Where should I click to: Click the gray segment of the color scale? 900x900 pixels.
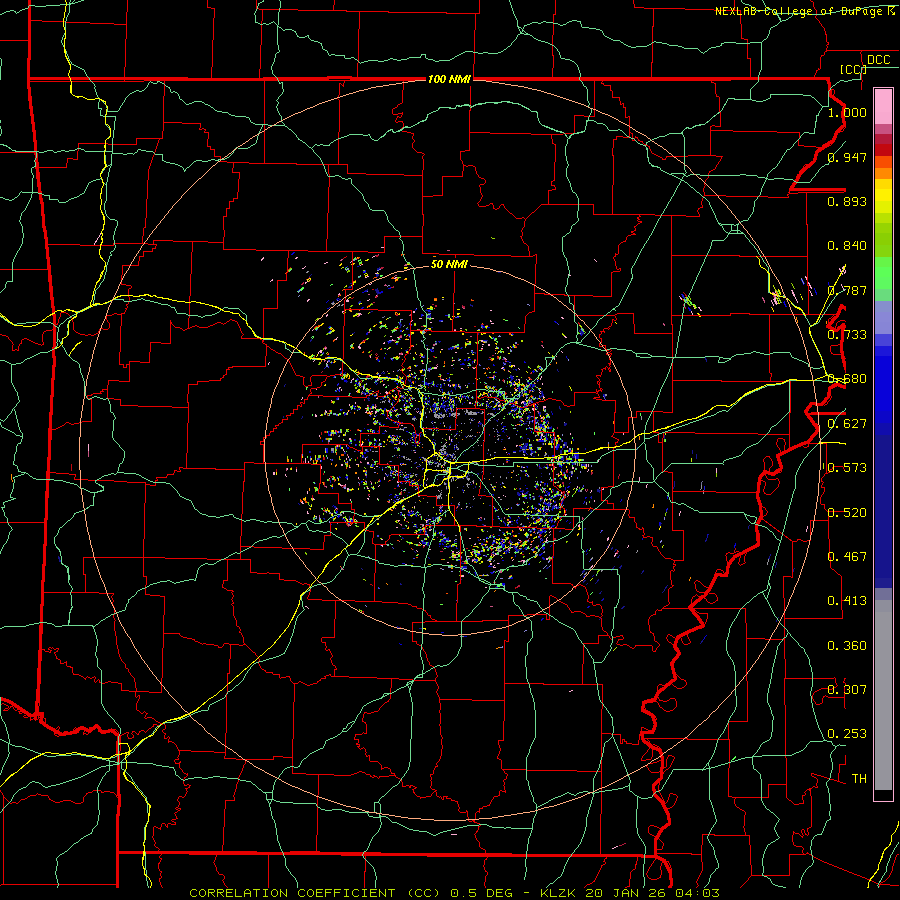point(883,695)
